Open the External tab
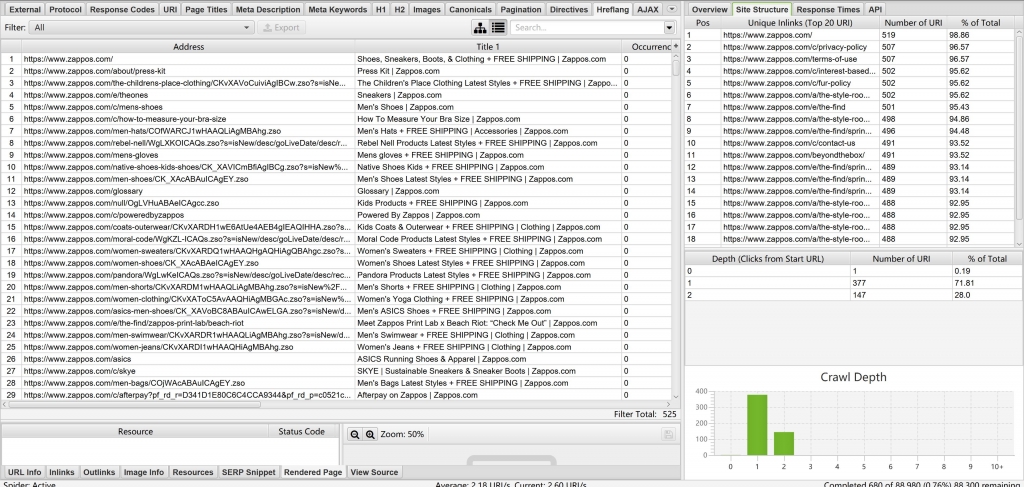The height and width of the screenshot is (487, 1024). 25,10
